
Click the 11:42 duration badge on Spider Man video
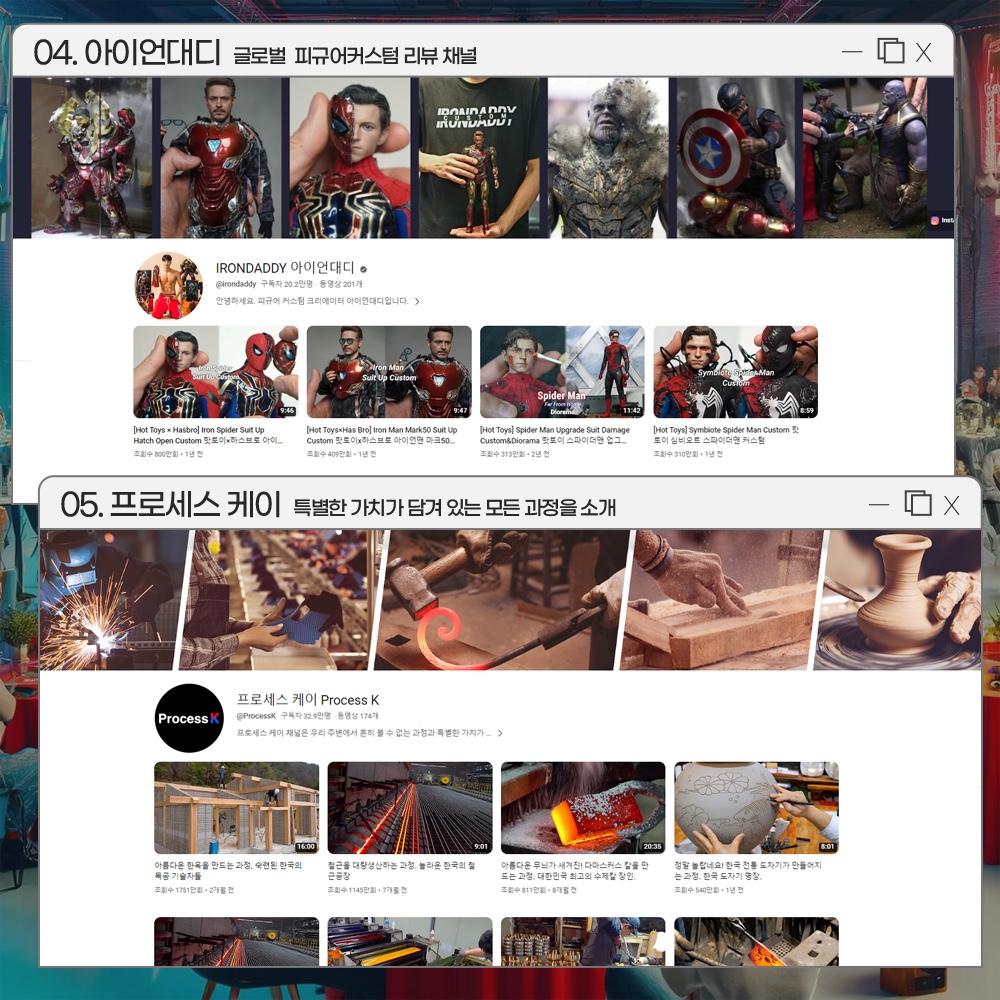631,411
